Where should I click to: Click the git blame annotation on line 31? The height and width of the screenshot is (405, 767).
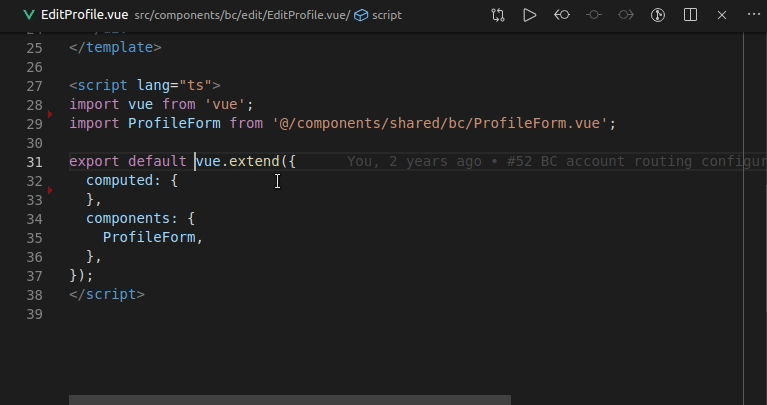557,161
